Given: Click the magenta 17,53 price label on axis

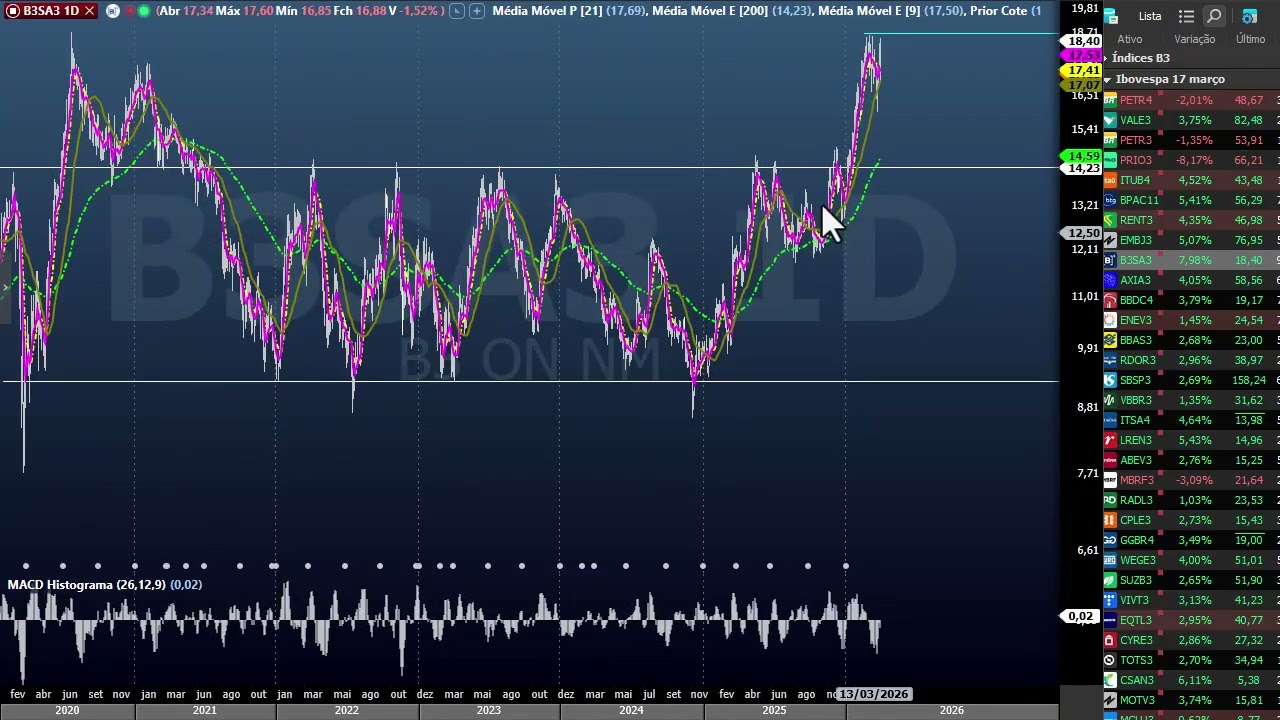Looking at the screenshot, I should 1083,56.
